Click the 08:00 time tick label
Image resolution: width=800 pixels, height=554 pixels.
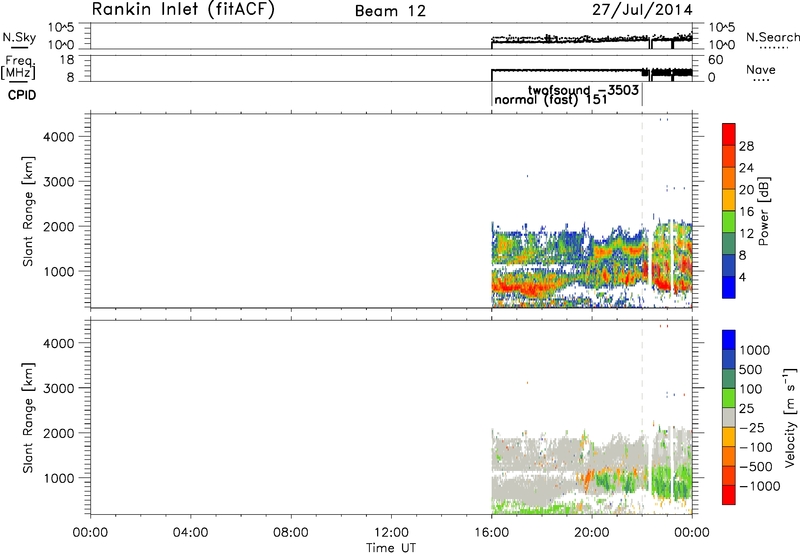(291, 533)
